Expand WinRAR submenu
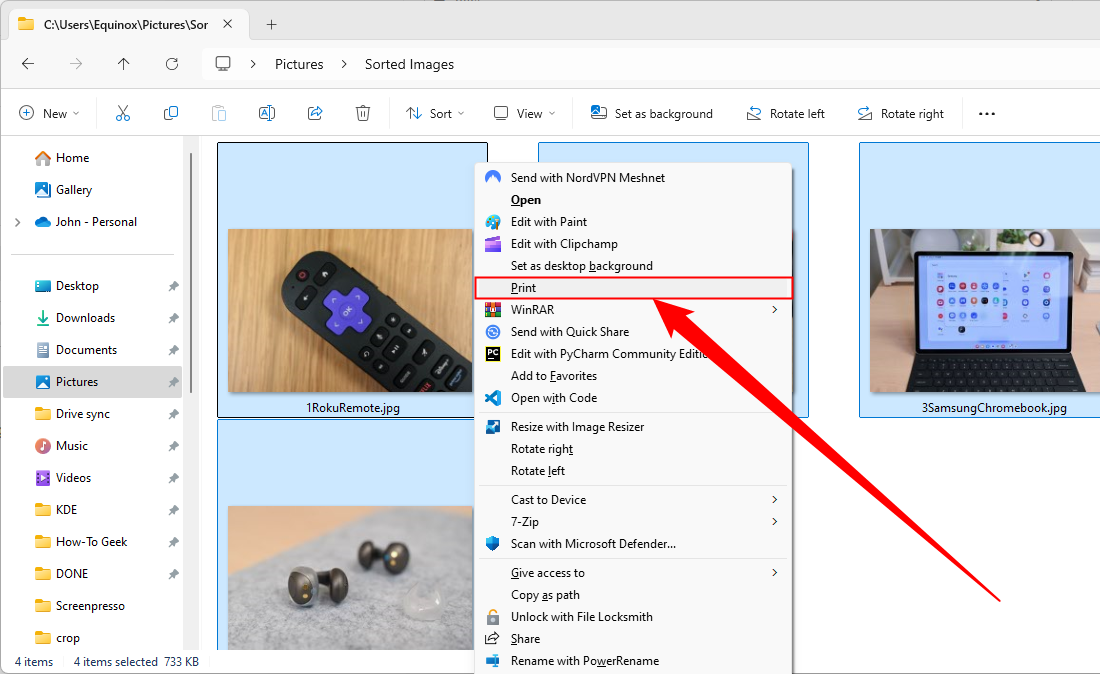The height and width of the screenshot is (674, 1100). pos(774,309)
